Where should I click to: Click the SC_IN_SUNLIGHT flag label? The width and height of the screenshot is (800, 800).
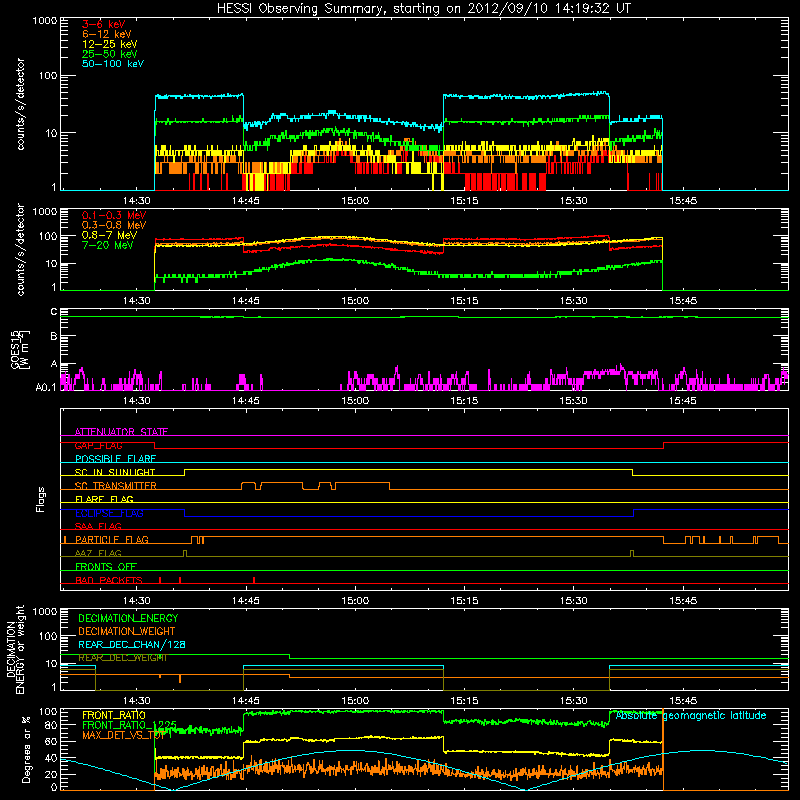(x=115, y=472)
